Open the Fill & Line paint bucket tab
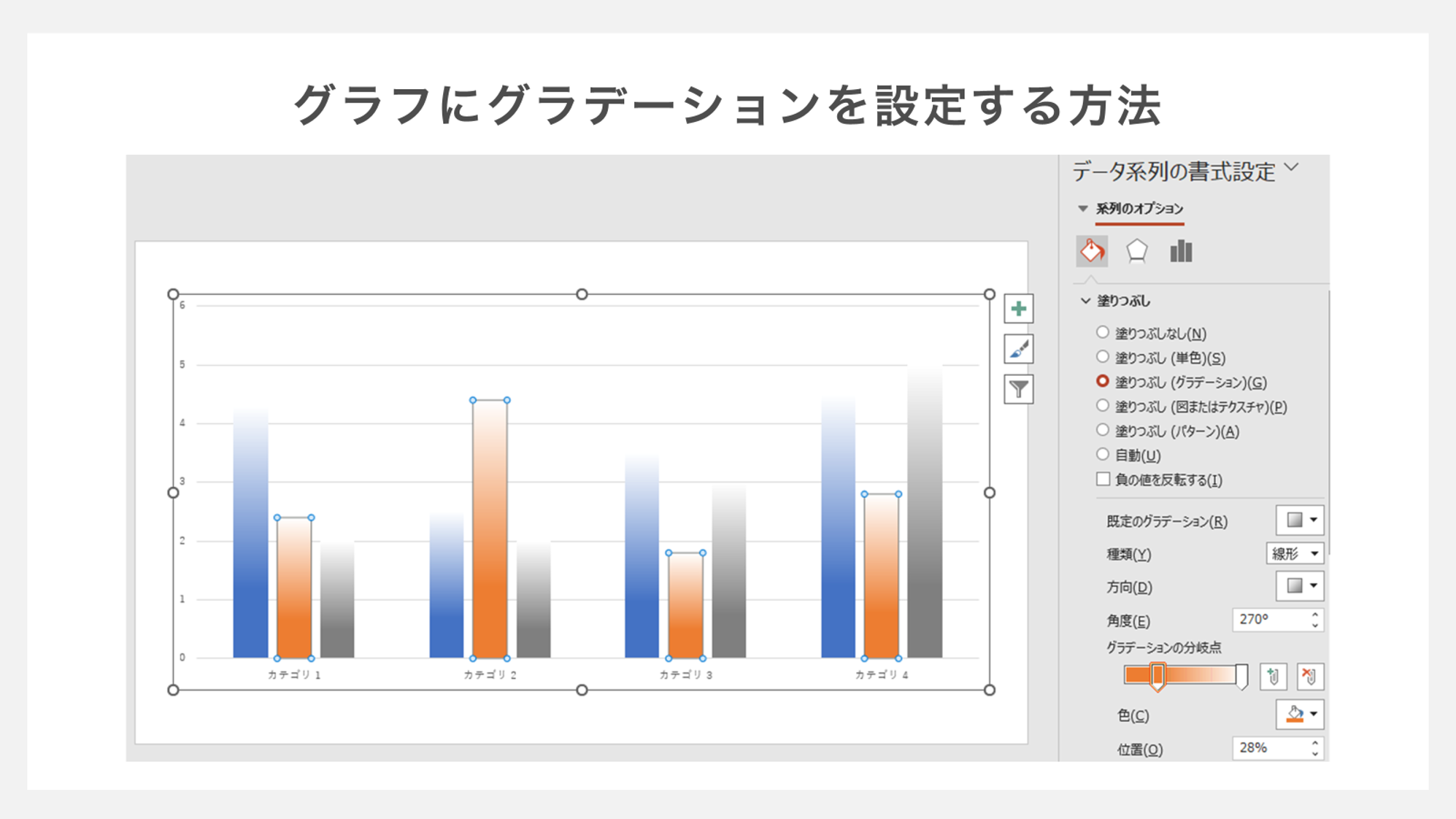This screenshot has height=819, width=1456. pyautogui.click(x=1092, y=251)
